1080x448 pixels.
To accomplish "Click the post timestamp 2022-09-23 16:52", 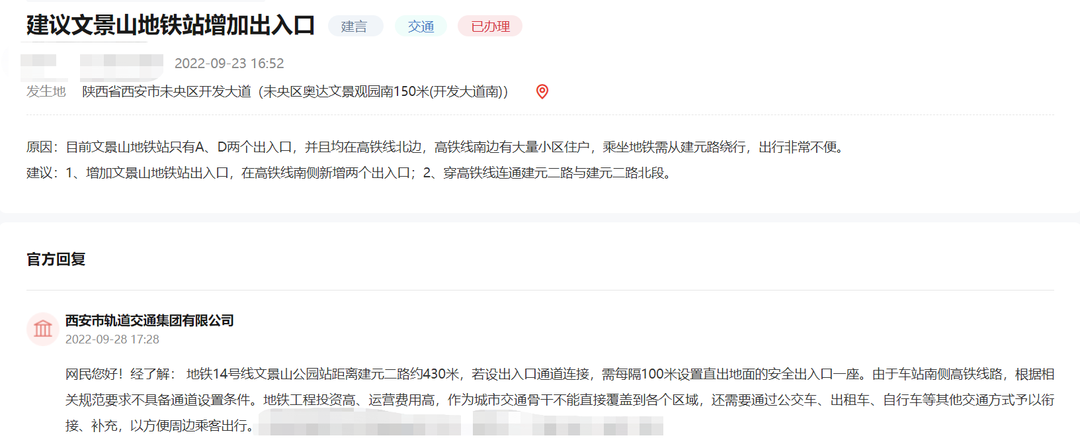I will (229, 63).
